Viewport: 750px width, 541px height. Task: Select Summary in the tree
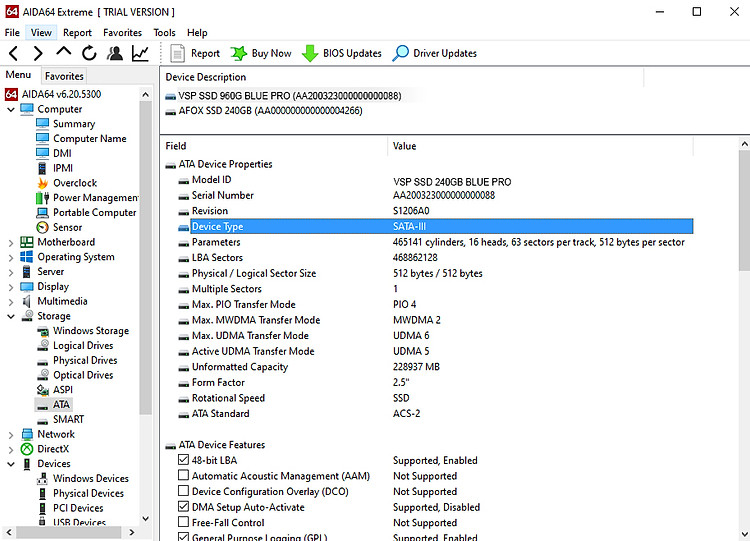tap(74, 124)
